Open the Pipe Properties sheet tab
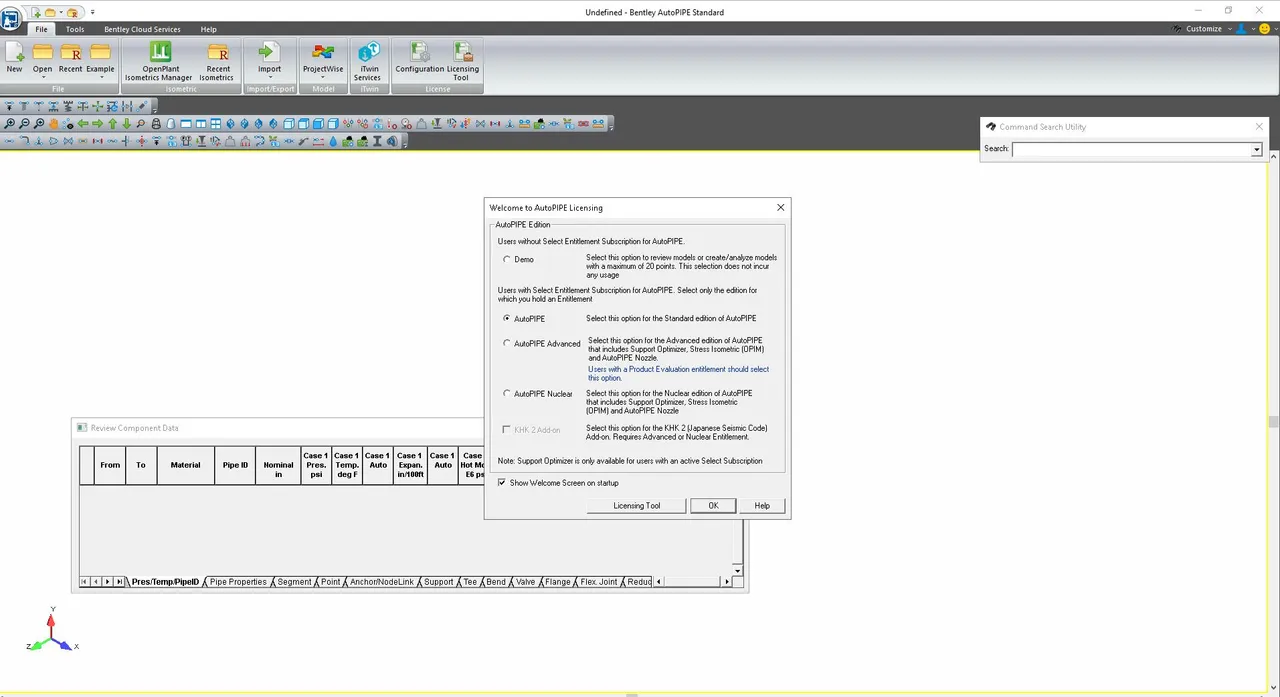 [x=238, y=582]
